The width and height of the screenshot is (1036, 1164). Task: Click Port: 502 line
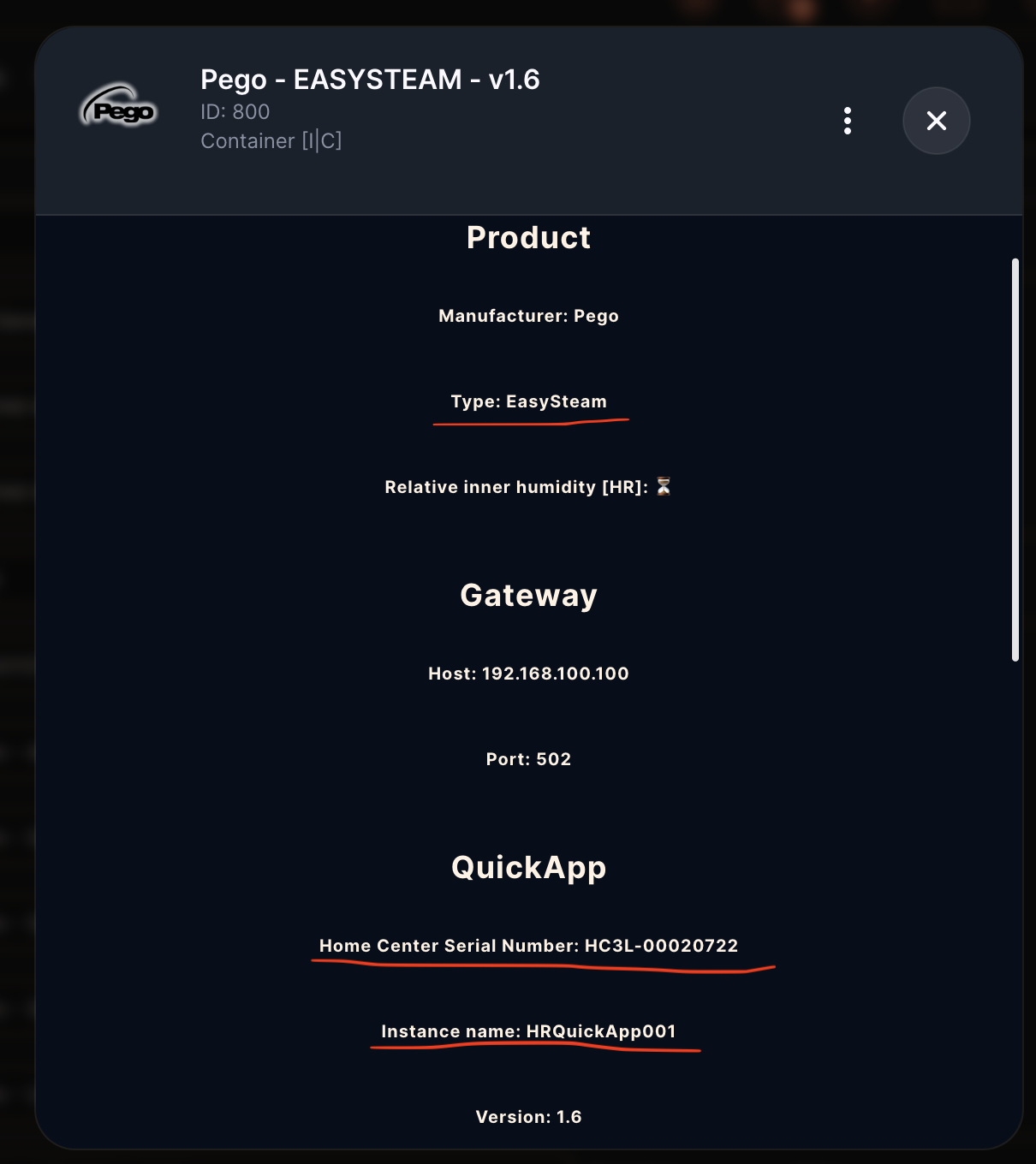[x=528, y=759]
